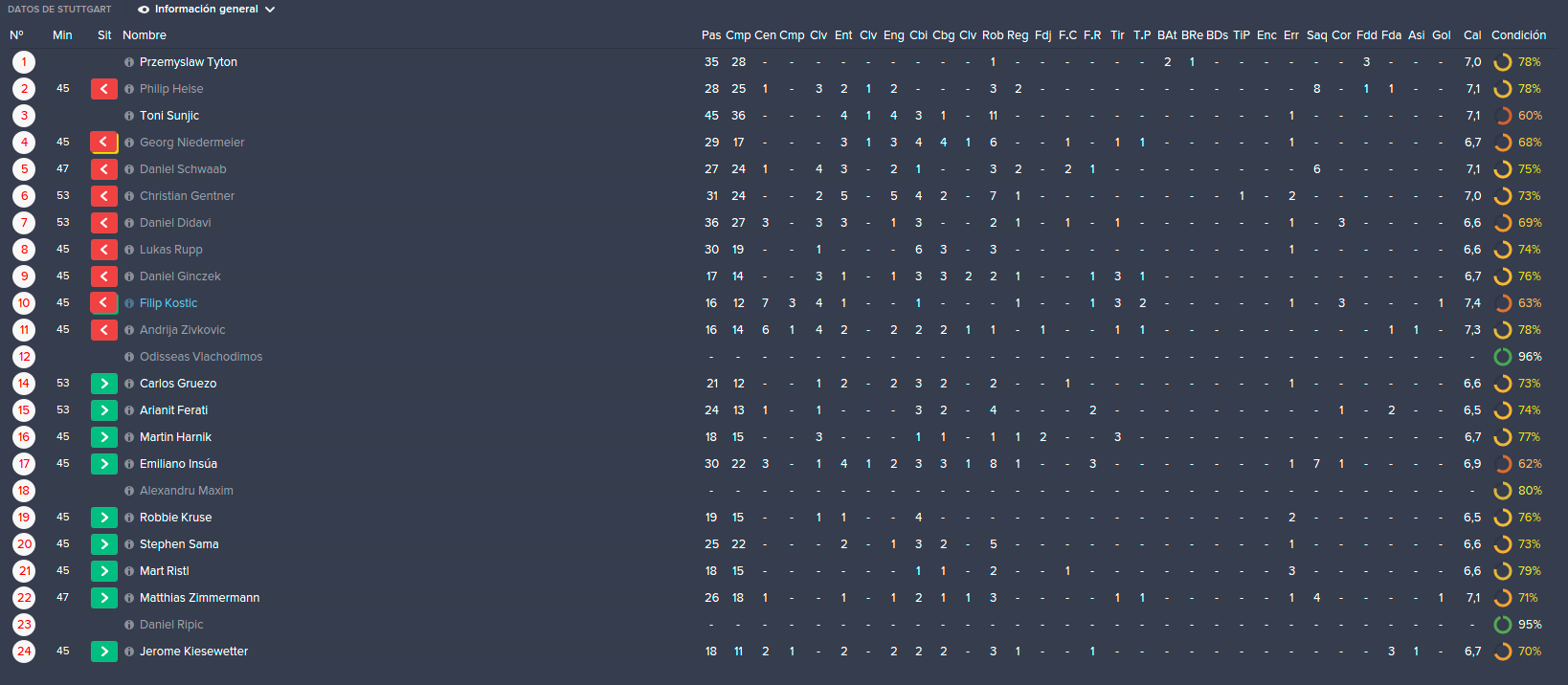This screenshot has width=1568, height=685.
Task: Click the eye icon beside Información general
Action: 144,10
